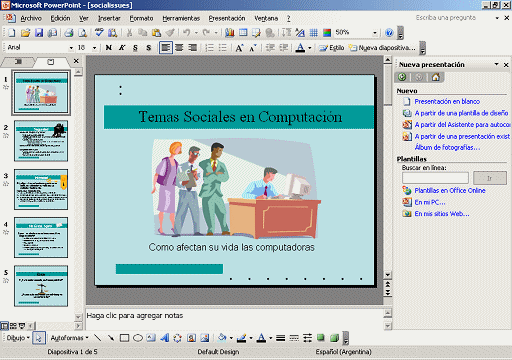The width and height of the screenshot is (512, 360).
Task: Insert a picture from file icon
Action: (205, 338)
